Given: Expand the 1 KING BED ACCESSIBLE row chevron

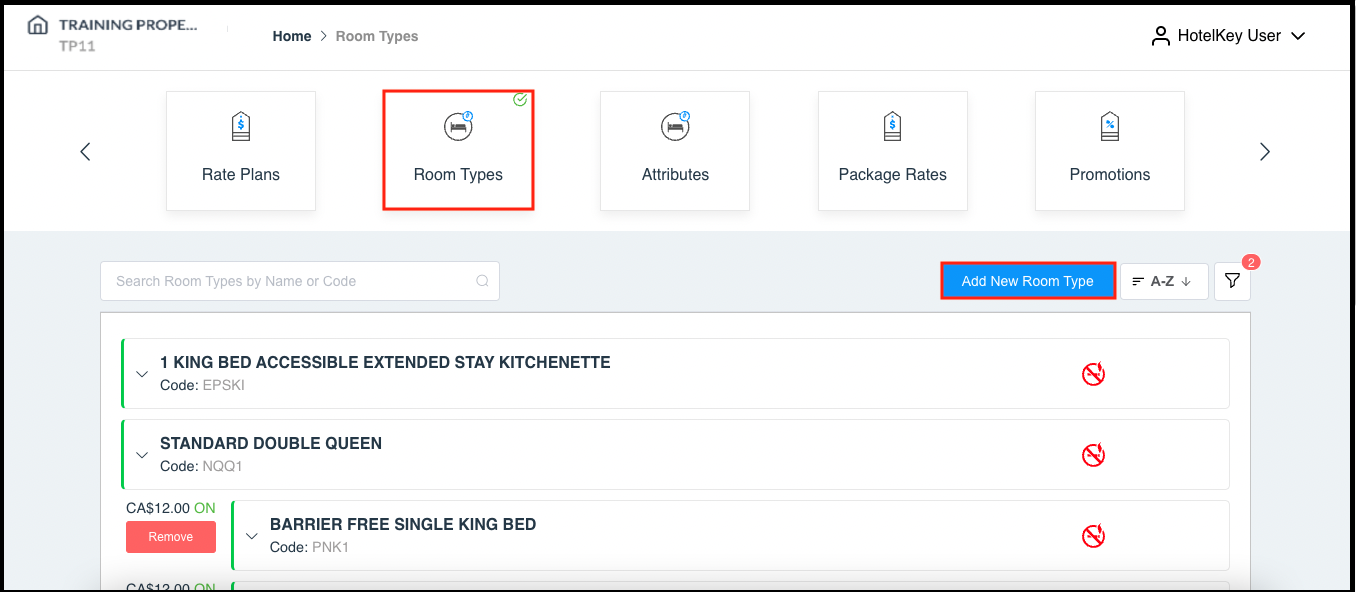Looking at the screenshot, I should pos(142,373).
